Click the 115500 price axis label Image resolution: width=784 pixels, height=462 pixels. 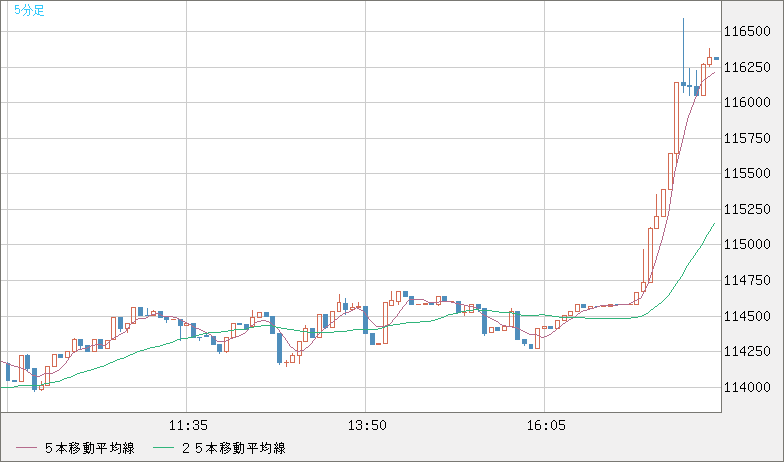pyautogui.click(x=749, y=173)
